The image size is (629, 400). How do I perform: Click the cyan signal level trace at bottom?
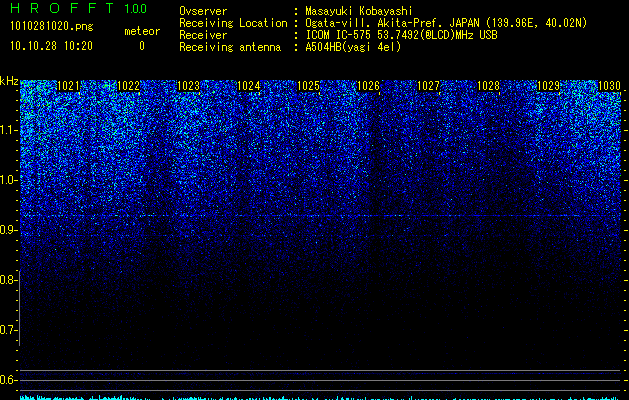[x=320, y=398]
